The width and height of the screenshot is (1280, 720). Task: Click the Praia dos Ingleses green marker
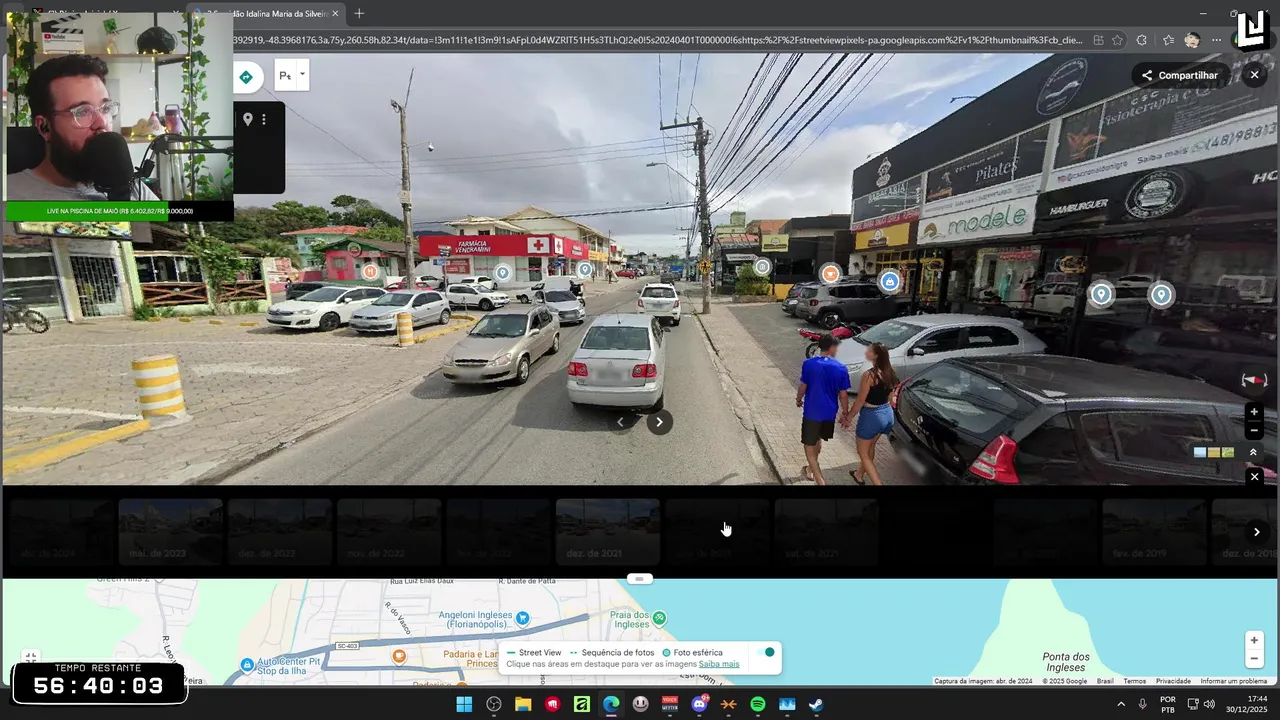point(659,618)
